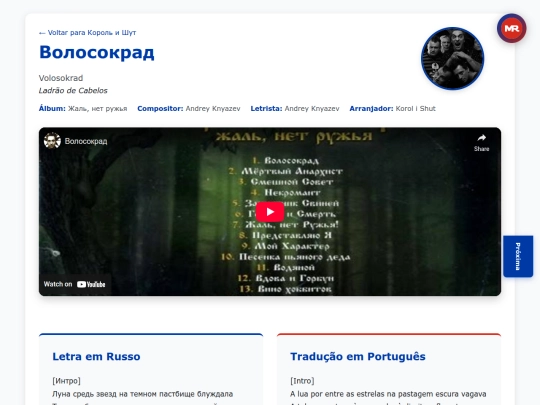Click the subtitle Ladrão de Cabelos
The image size is (540, 405).
73,91
